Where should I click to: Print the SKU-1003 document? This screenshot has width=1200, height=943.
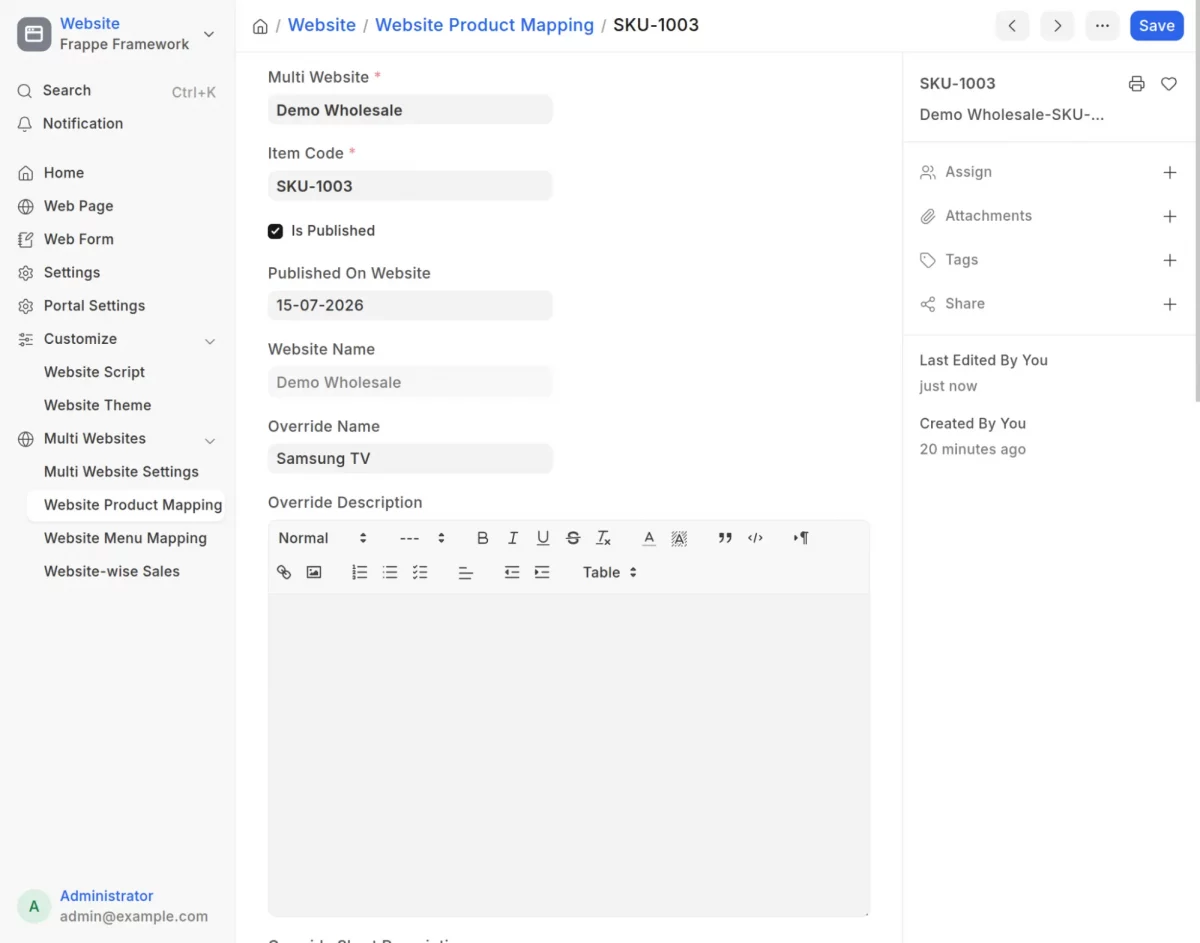tap(1136, 84)
